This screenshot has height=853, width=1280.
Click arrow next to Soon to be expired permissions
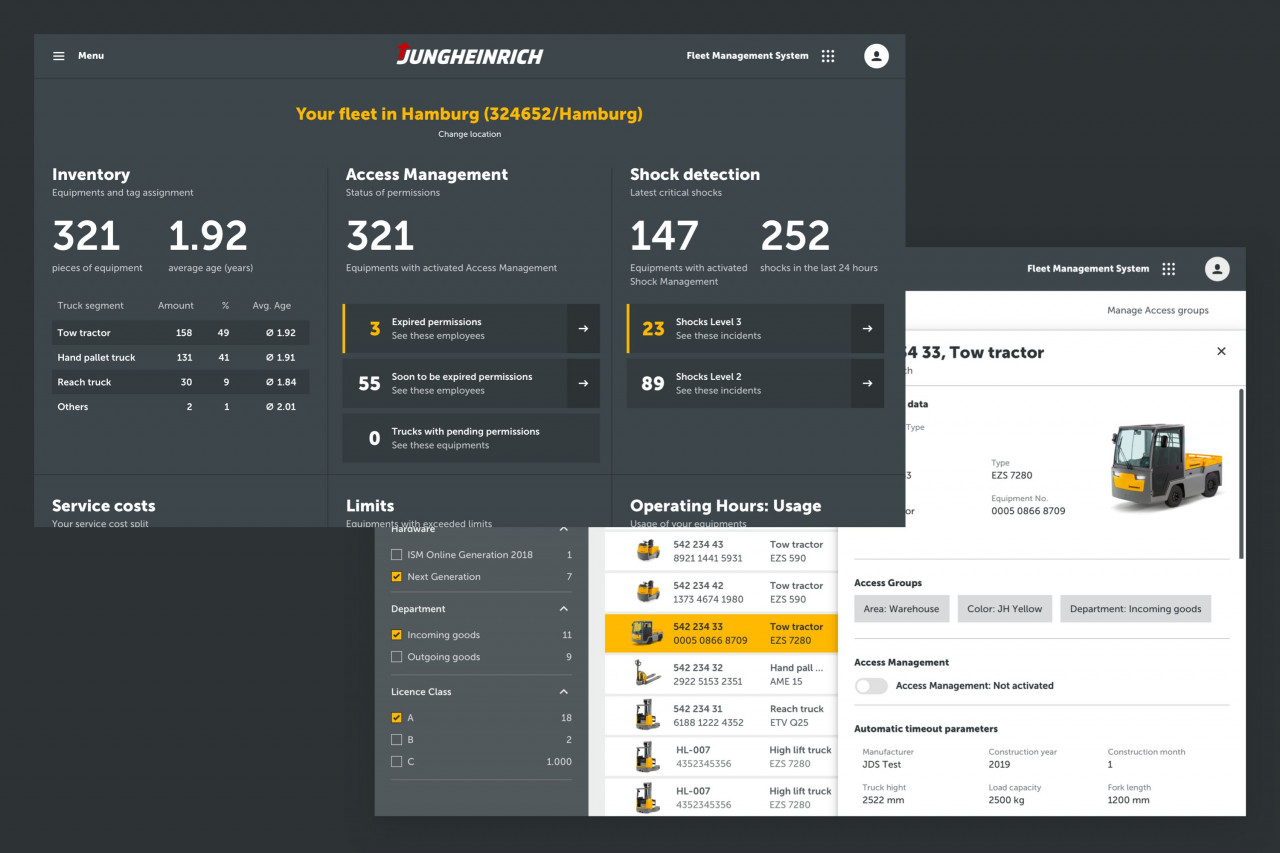tap(583, 384)
